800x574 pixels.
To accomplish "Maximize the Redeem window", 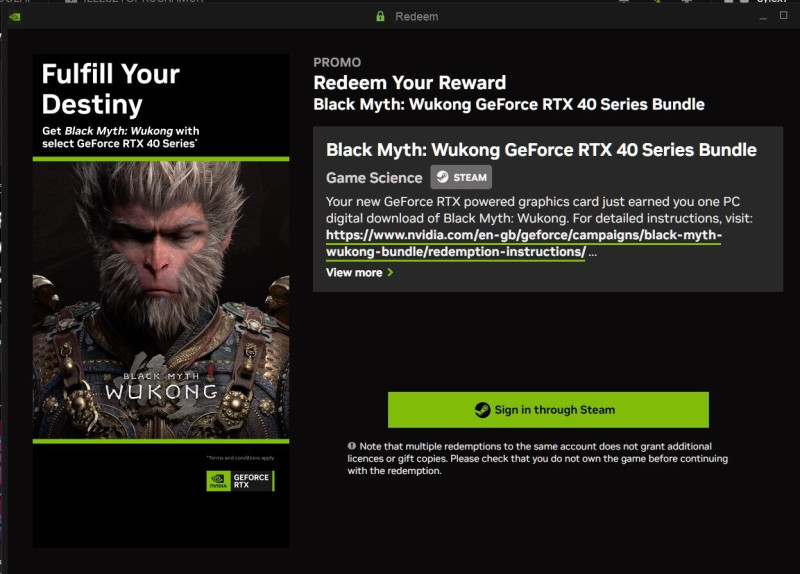I will (x=784, y=15).
